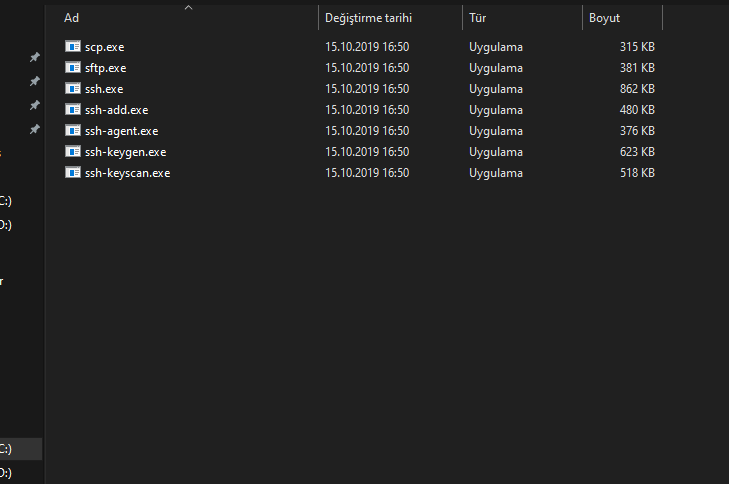Click the modified date of scp.exe
Image resolution: width=729 pixels, height=484 pixels.
pyautogui.click(x=367, y=46)
